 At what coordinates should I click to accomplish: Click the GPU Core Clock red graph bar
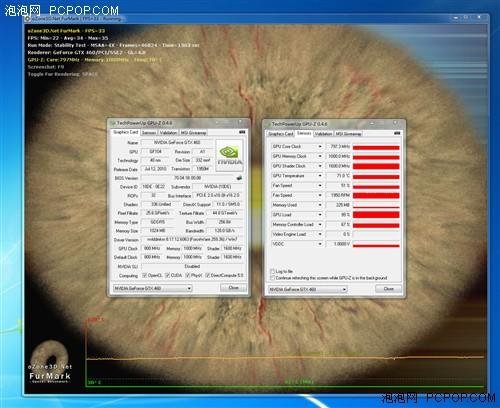376,147
